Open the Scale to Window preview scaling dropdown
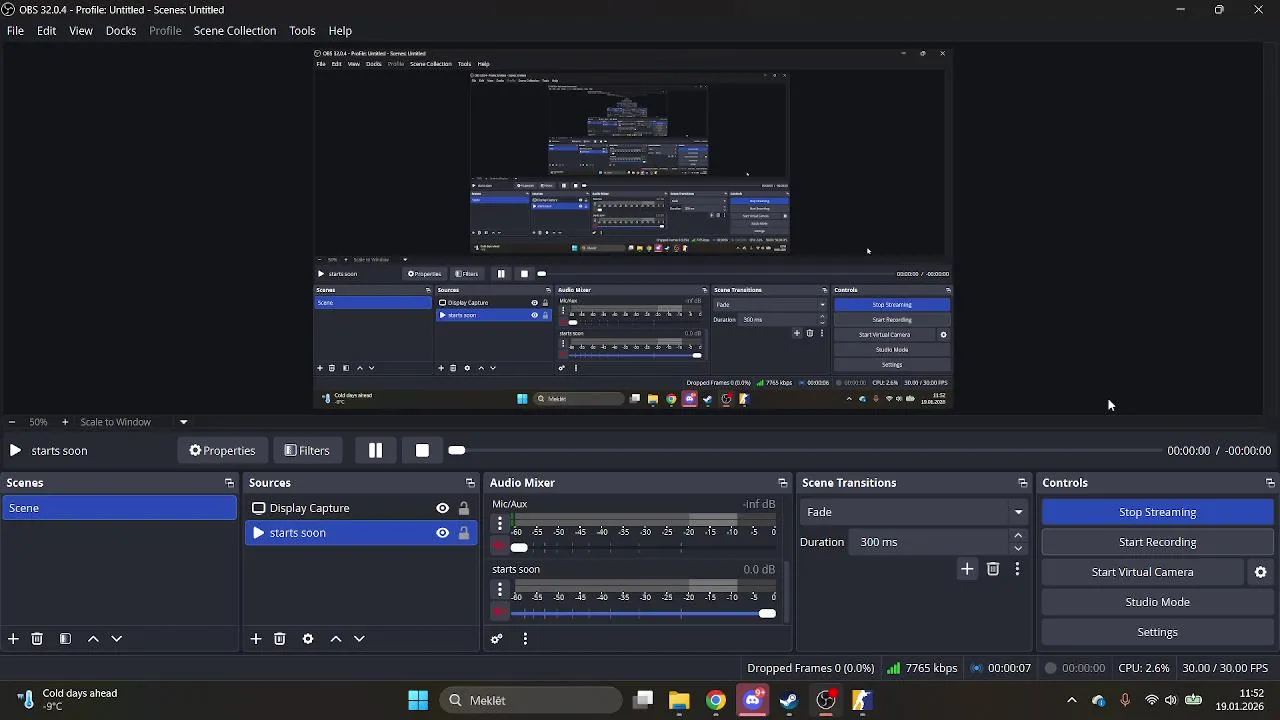 pyautogui.click(x=134, y=422)
